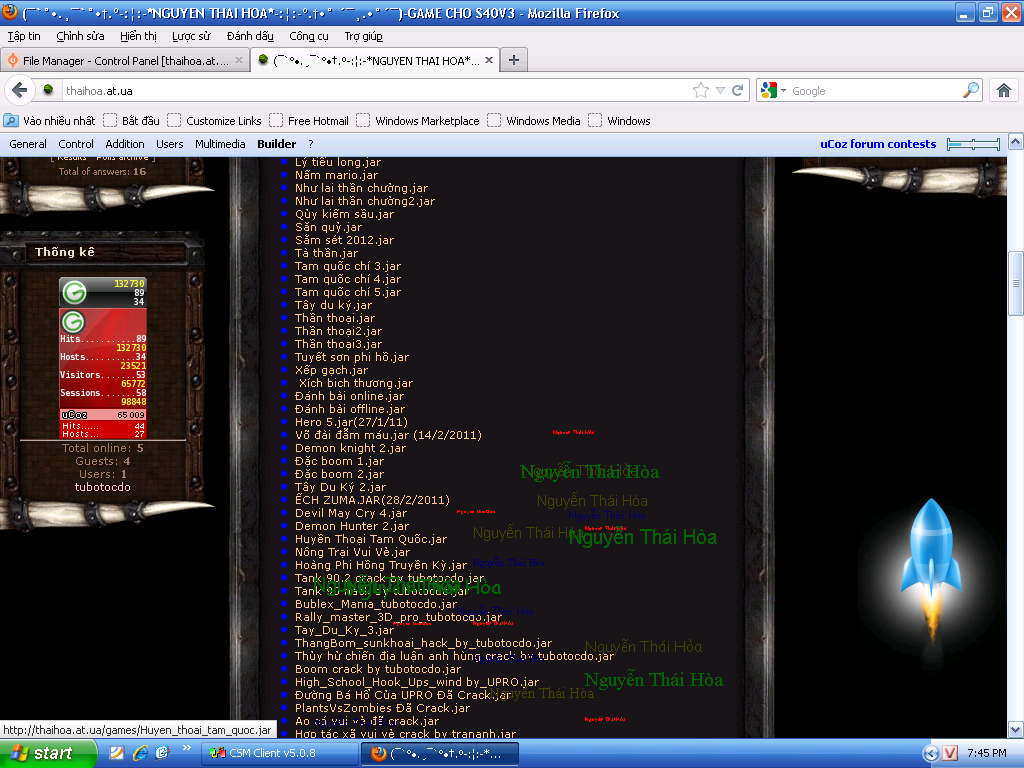Image resolution: width=1024 pixels, height=768 pixels.
Task: Launch Internet Explorer from the quick launch
Action: pos(140,753)
